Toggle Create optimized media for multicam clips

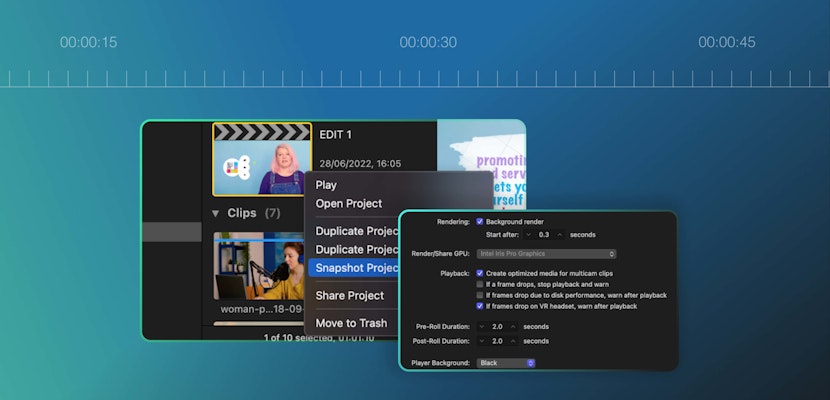481,272
